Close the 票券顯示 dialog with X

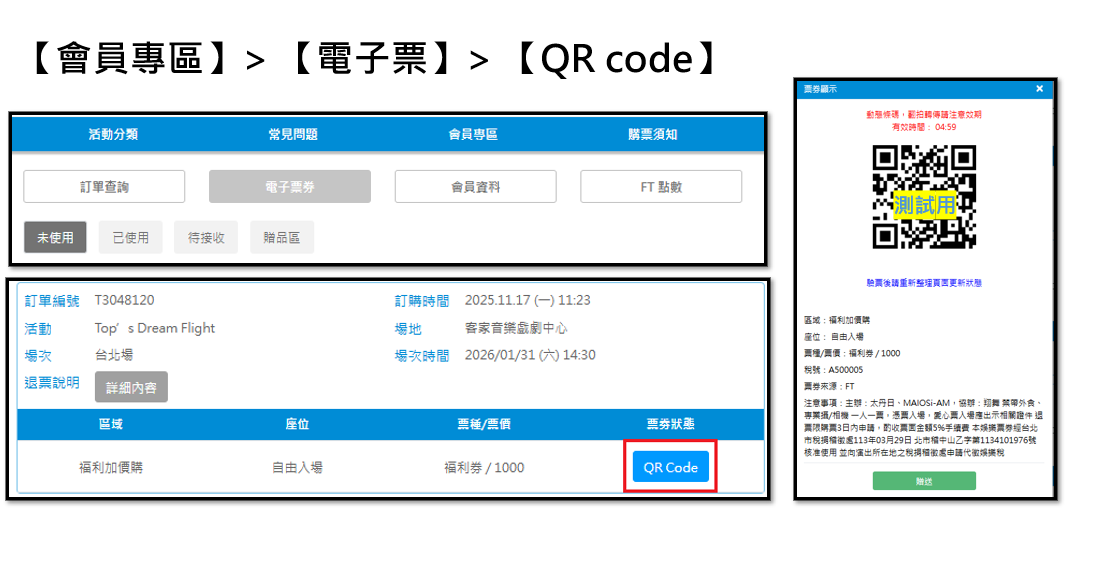tap(1039, 89)
